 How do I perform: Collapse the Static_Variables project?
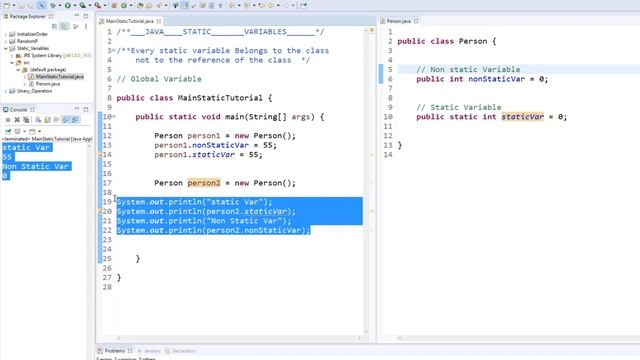(x=6, y=48)
